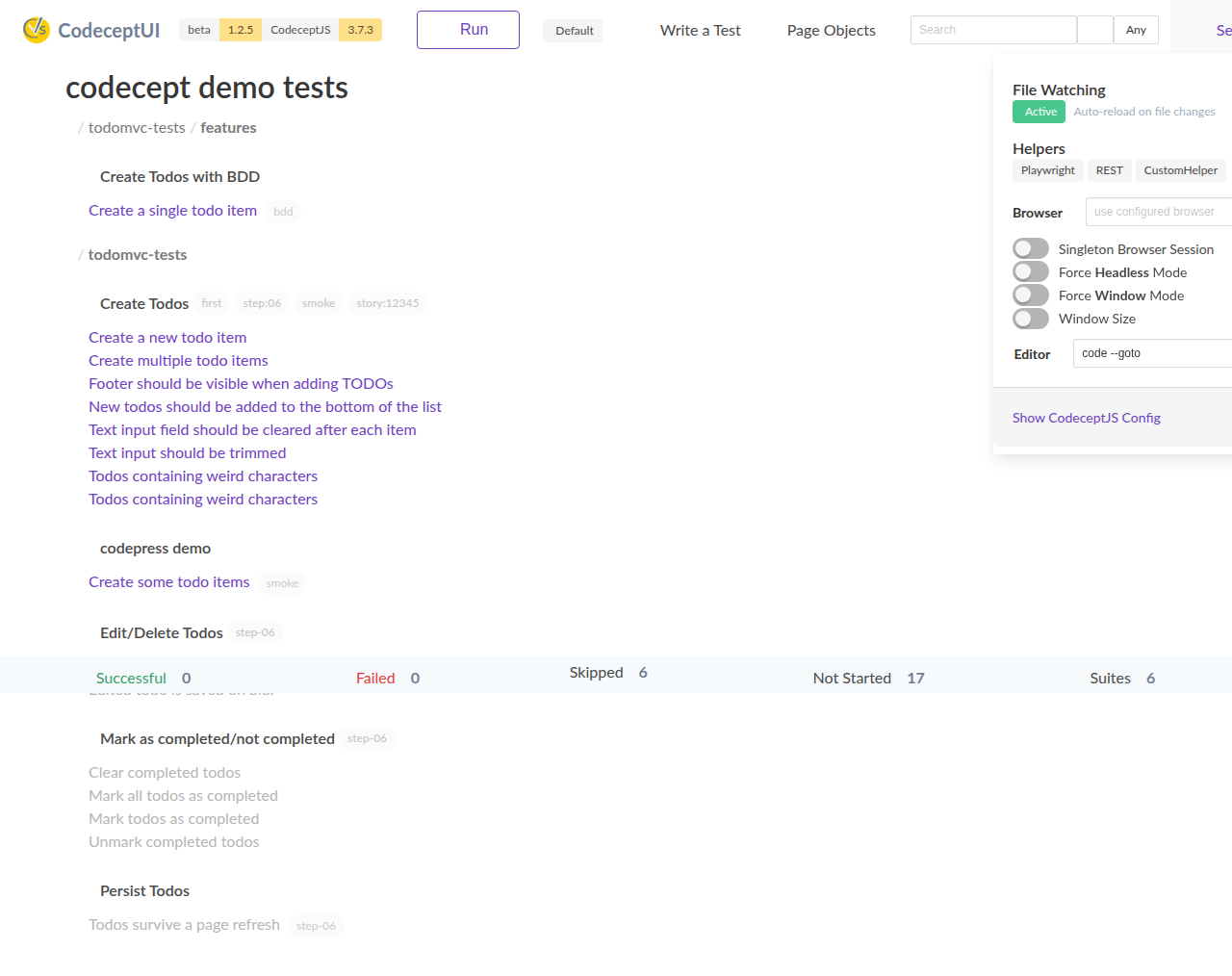Click the CodeceptUI logo icon
The image size is (1232, 976).
pyautogui.click(x=36, y=30)
